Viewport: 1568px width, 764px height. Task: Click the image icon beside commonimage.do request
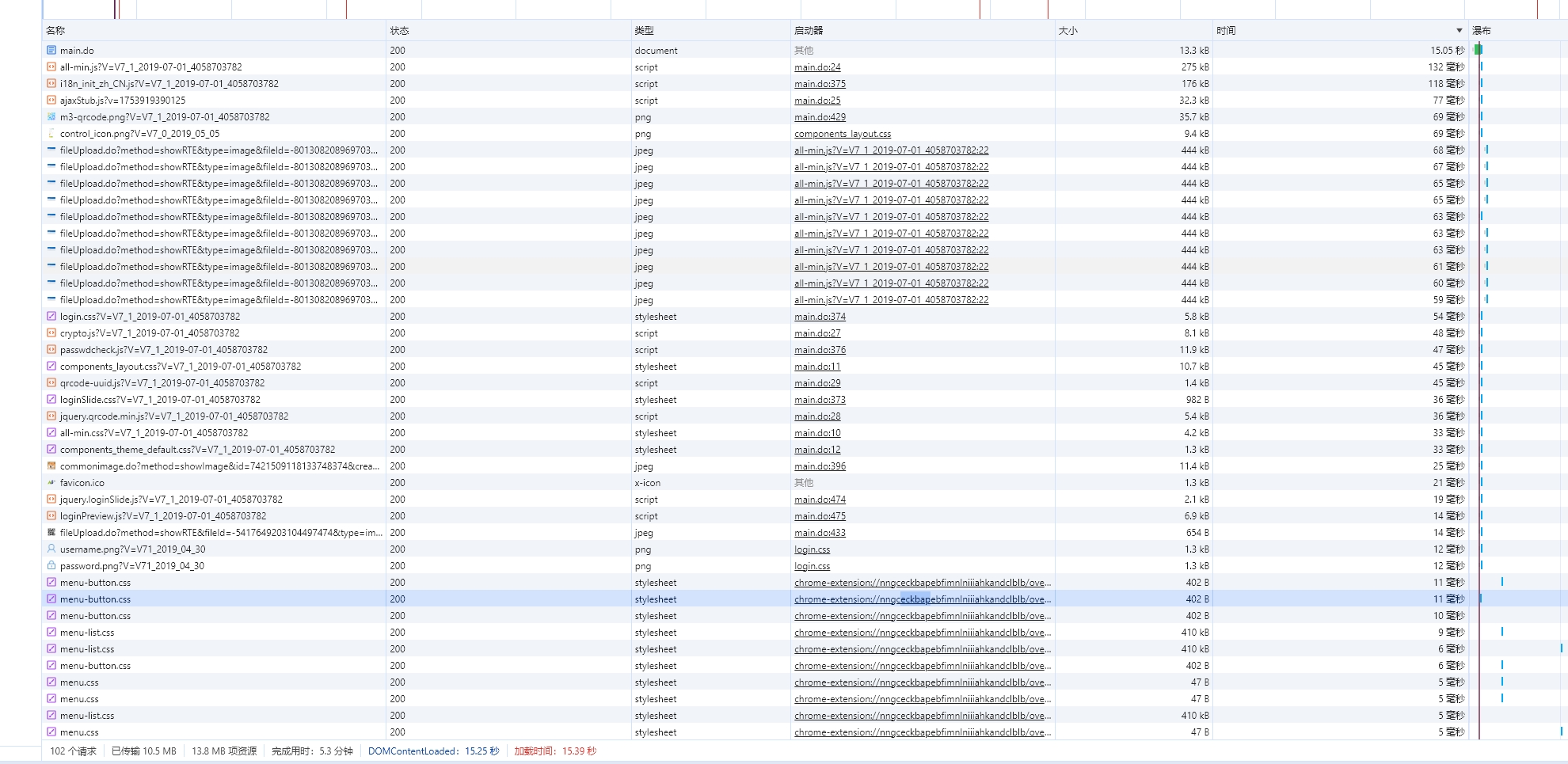[x=51, y=466]
